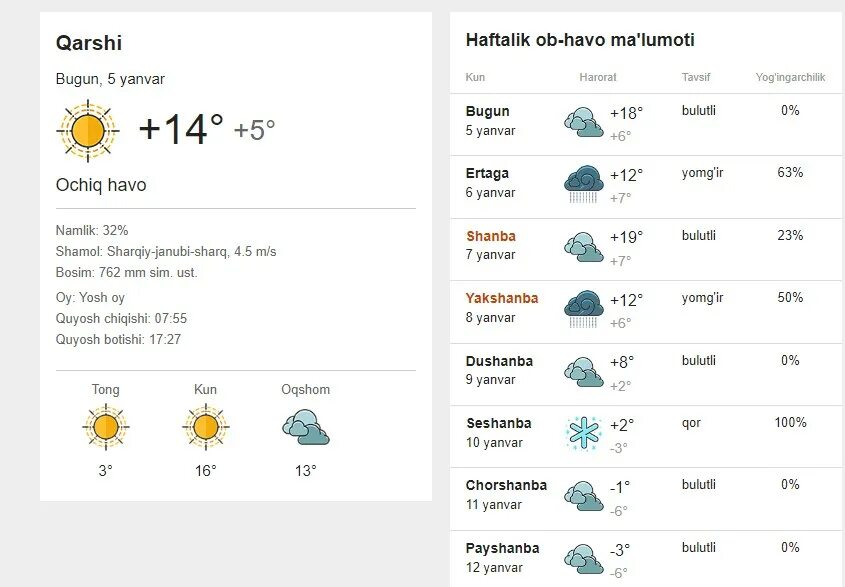The image size is (845, 587).
Task: Click the cloudy icon for Chorshanba row
Action: [x=584, y=495]
